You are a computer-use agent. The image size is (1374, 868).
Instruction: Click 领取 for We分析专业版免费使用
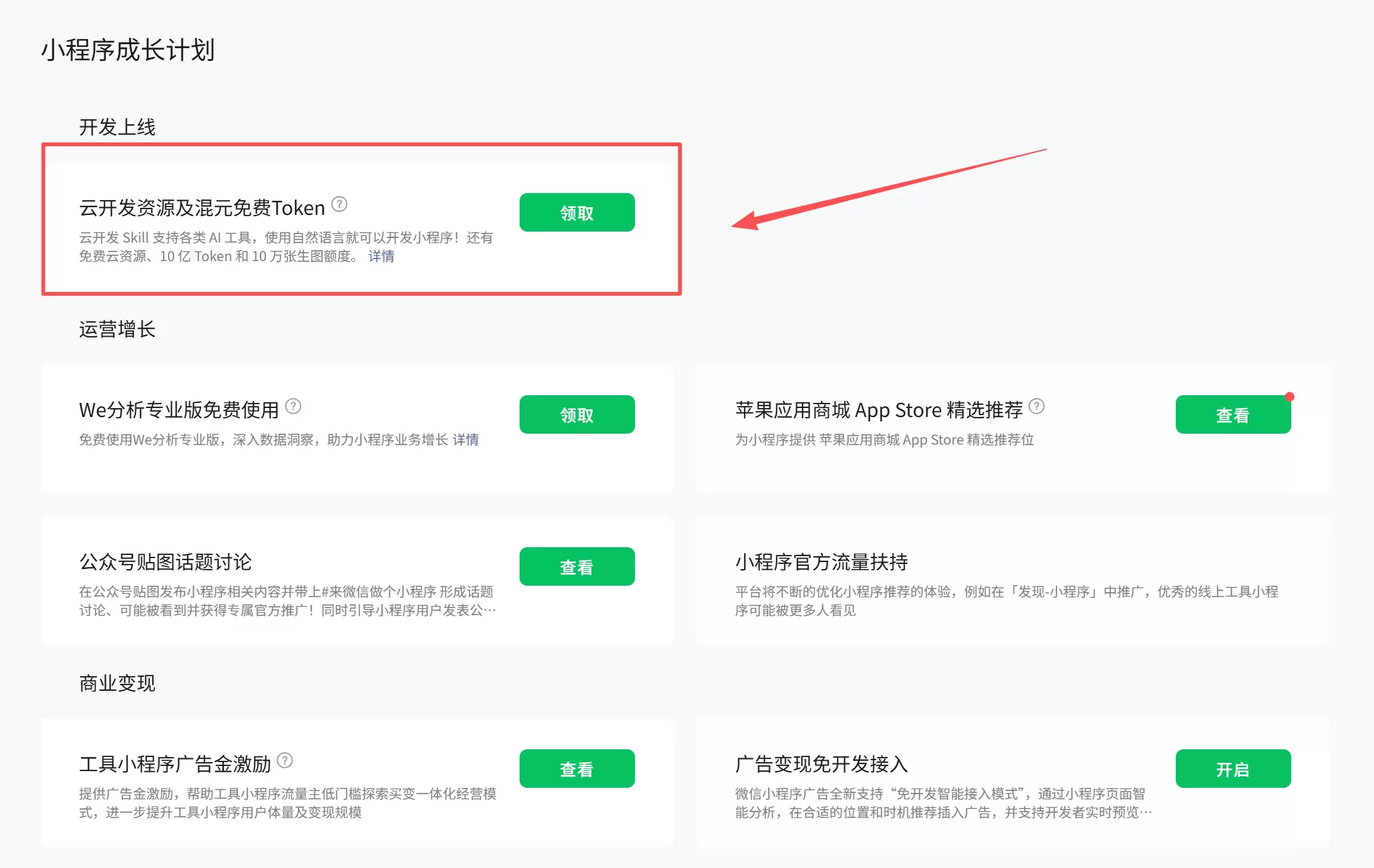(x=577, y=414)
